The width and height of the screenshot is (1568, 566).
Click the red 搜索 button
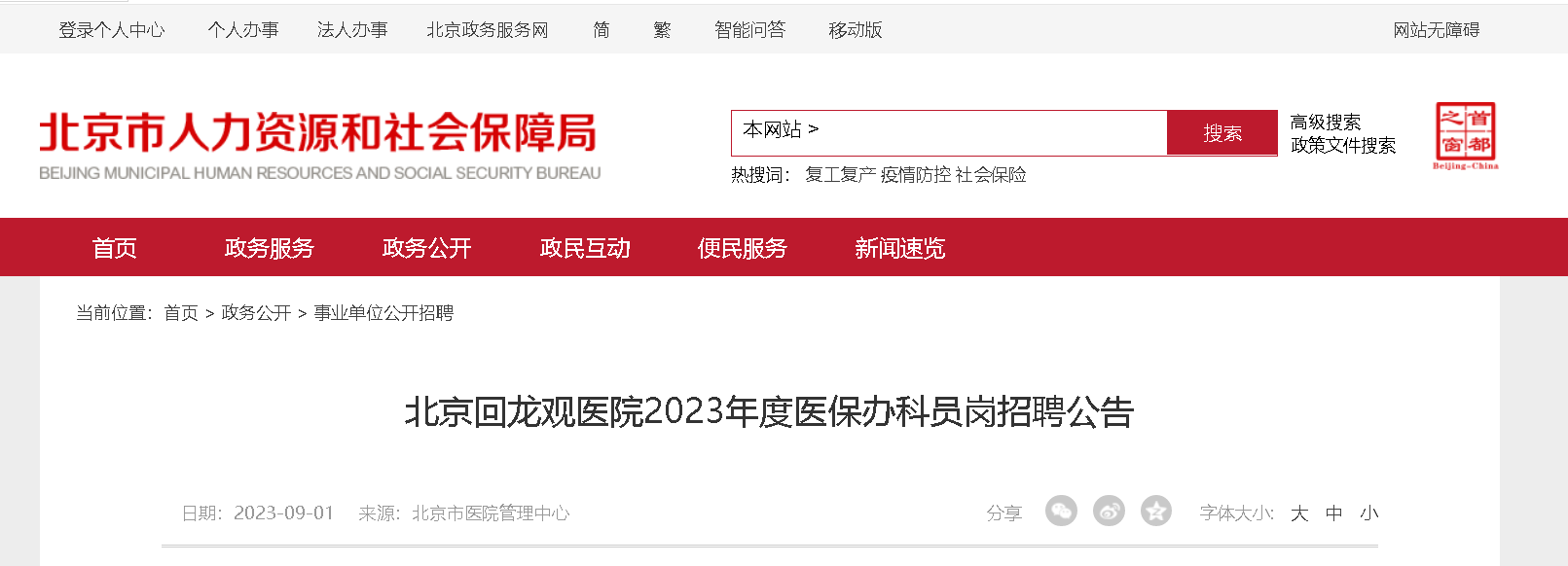pos(1222,133)
